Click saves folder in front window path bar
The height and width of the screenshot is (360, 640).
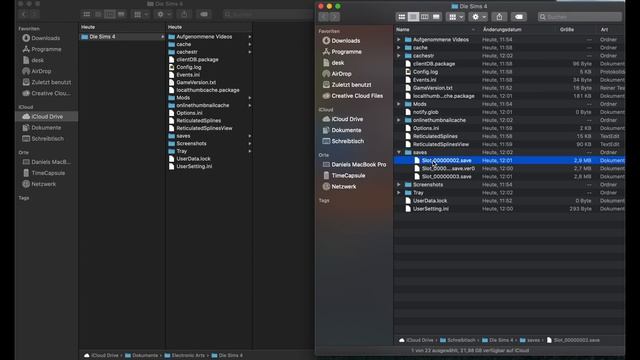click(529, 340)
